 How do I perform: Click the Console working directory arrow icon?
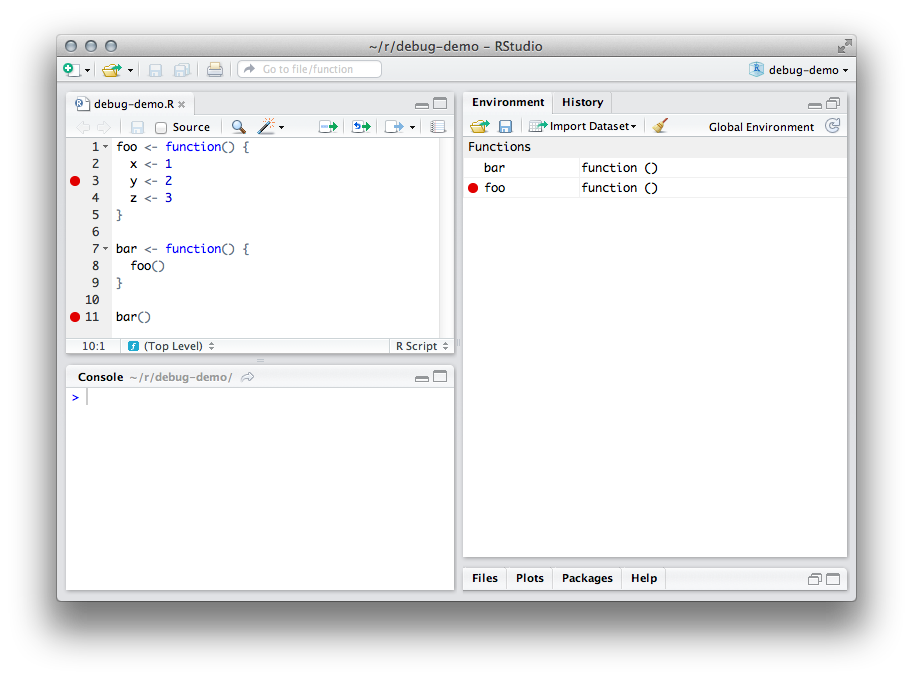(x=247, y=377)
